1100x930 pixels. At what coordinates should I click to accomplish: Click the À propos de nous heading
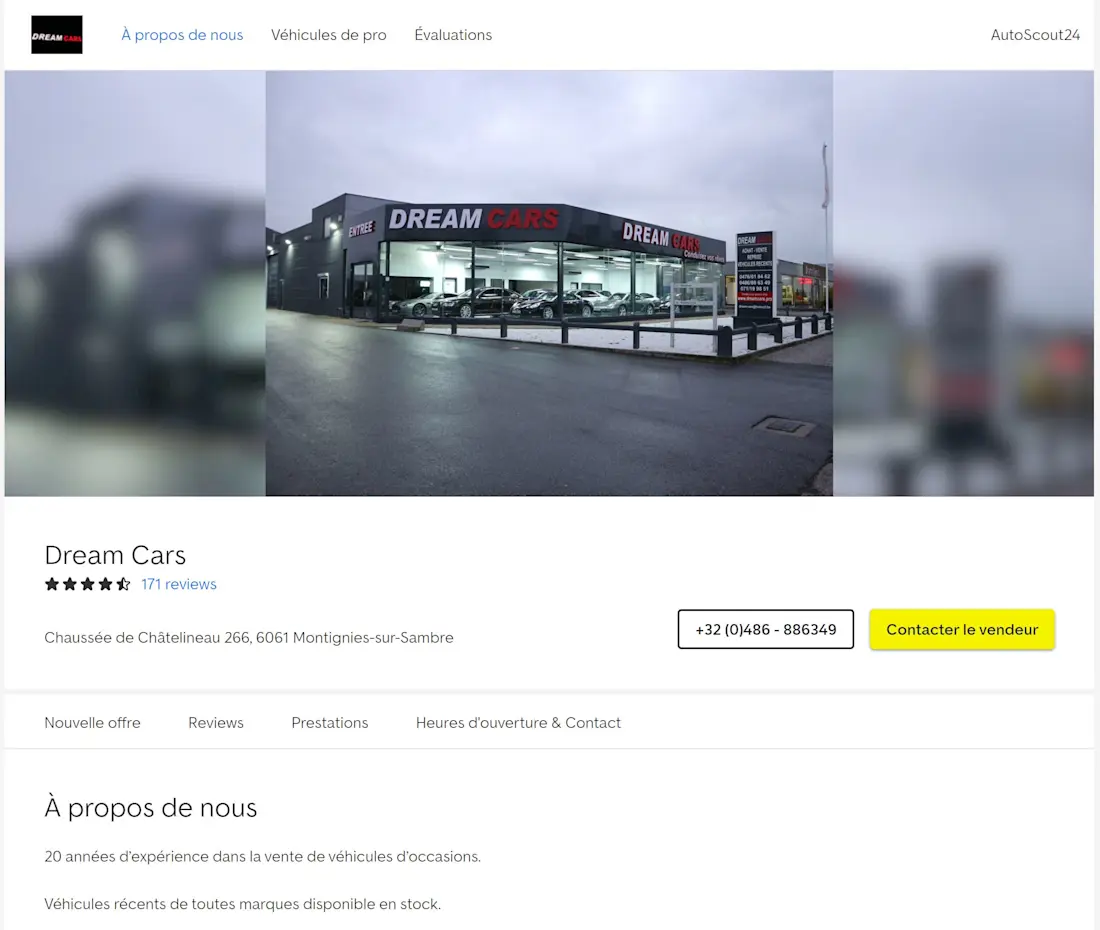[x=151, y=807]
